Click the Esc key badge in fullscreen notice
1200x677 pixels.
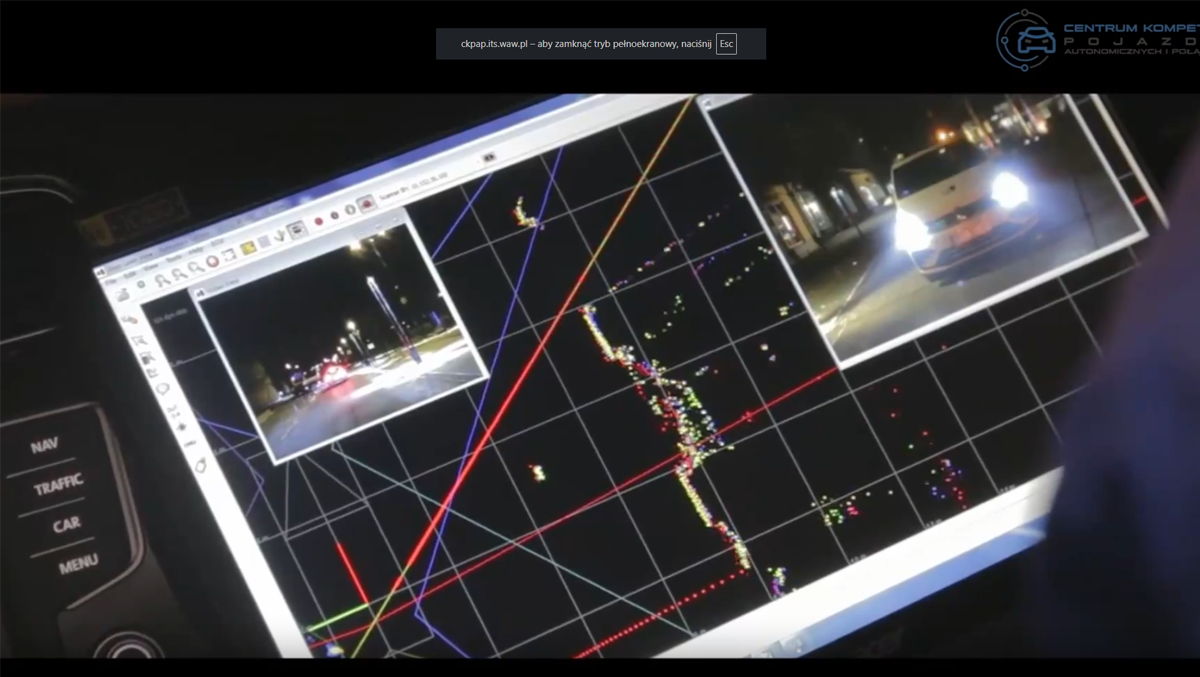[726, 44]
